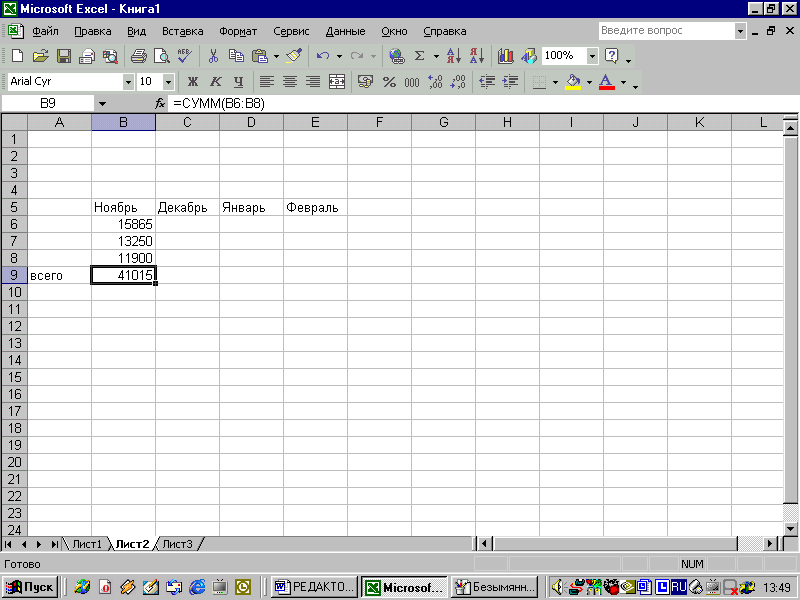Screen dimensions: 800x600
Task: Expand the Arial Cyr font dropdown
Action: tap(128, 82)
